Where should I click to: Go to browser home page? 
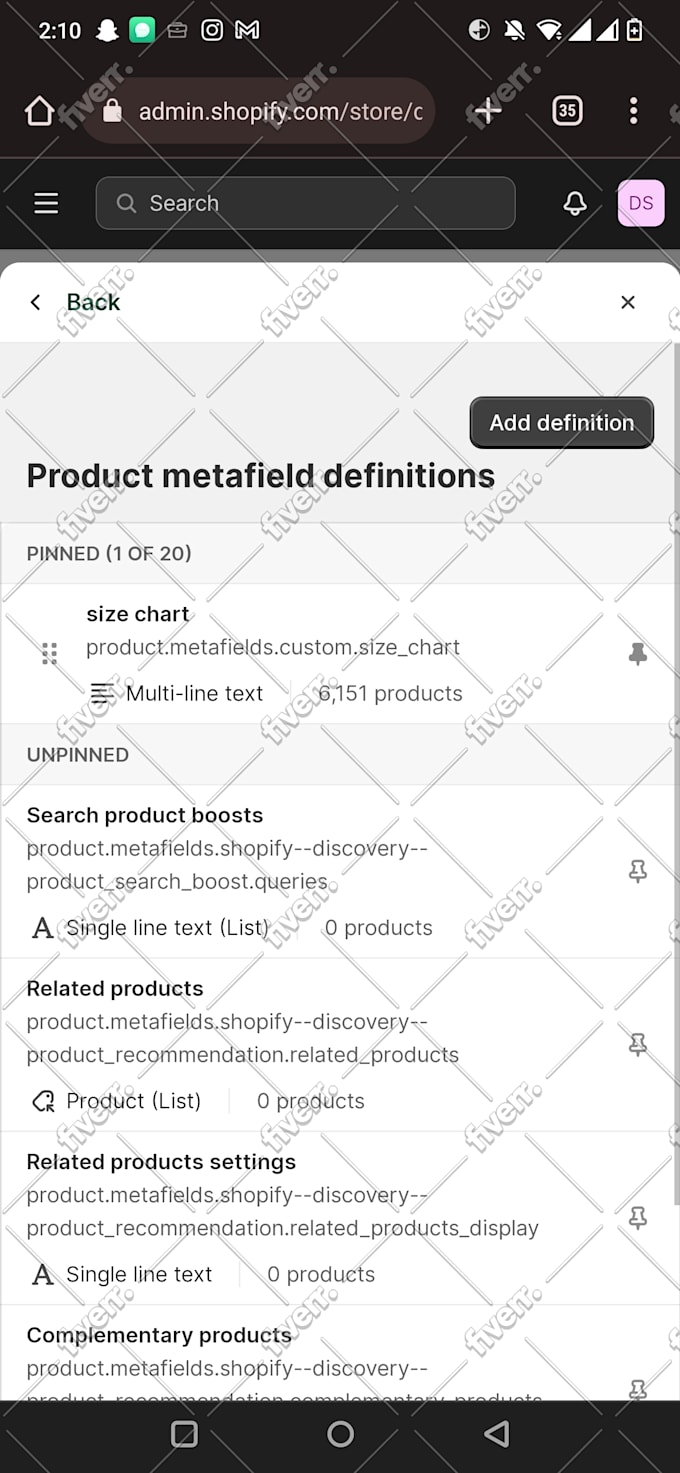point(39,111)
